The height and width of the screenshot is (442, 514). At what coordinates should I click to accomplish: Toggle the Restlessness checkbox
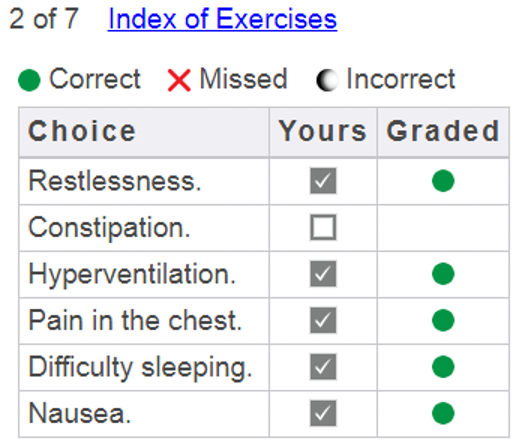tap(323, 181)
